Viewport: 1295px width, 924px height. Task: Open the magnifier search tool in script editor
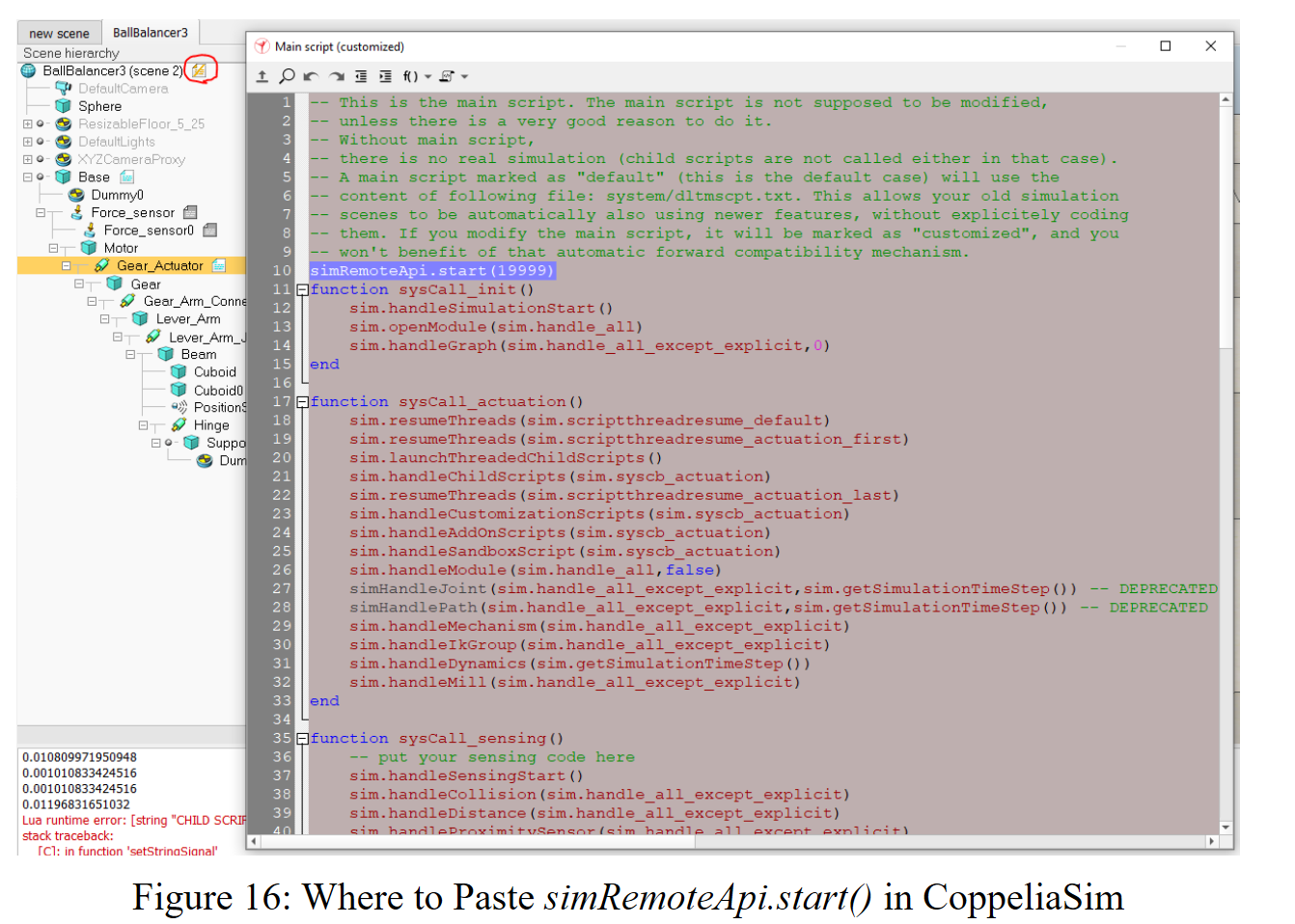287,76
